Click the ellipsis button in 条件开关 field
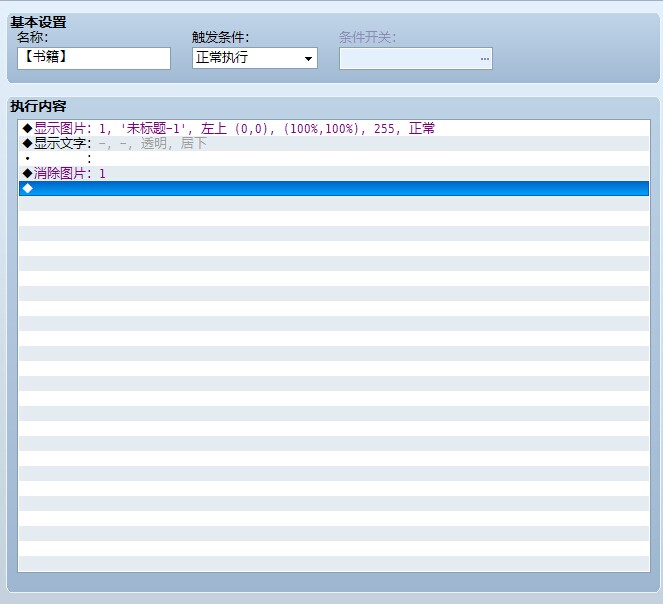 tap(485, 59)
